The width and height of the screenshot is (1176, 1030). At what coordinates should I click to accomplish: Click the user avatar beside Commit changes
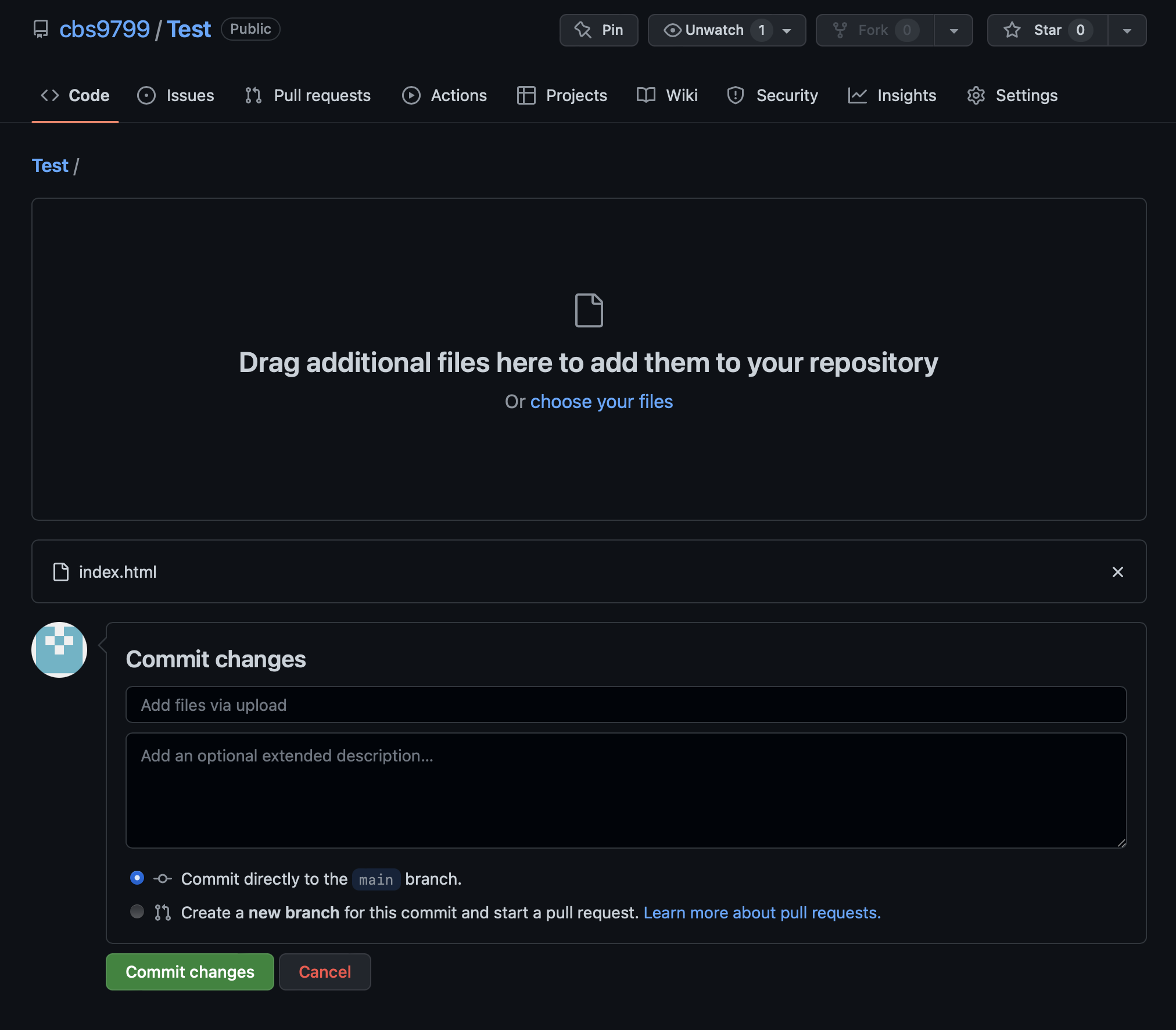[x=59, y=650]
